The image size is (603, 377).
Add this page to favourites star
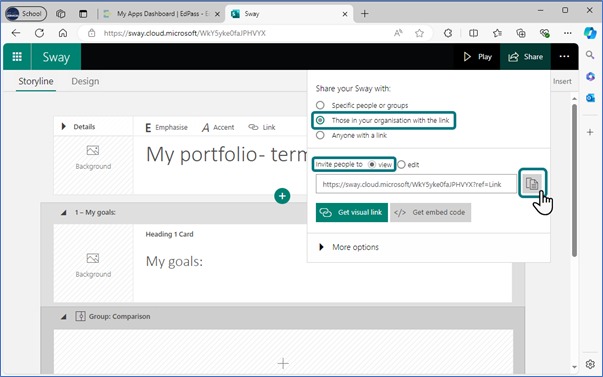pos(419,33)
